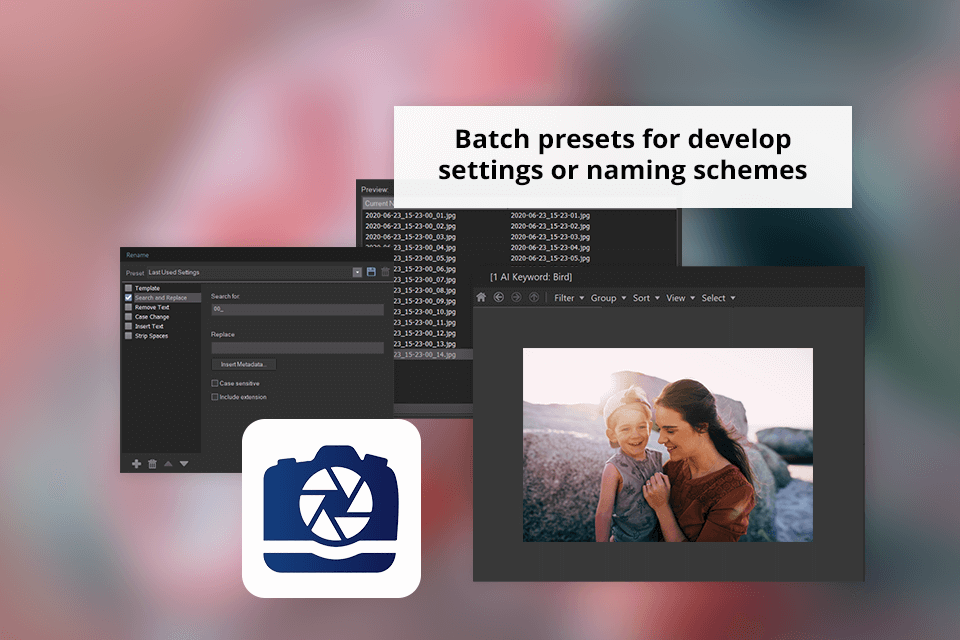Navigate home using the Home icon
This screenshot has height=640, width=960.
click(x=481, y=298)
